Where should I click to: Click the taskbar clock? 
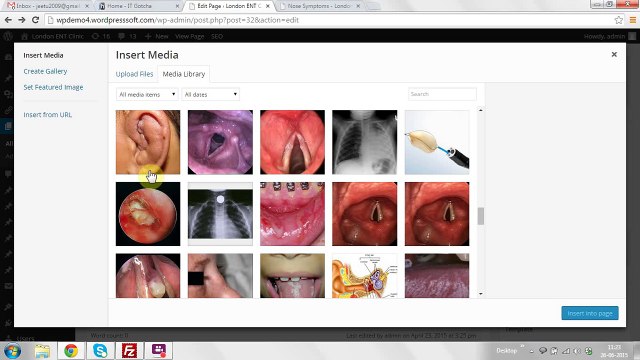(614, 351)
